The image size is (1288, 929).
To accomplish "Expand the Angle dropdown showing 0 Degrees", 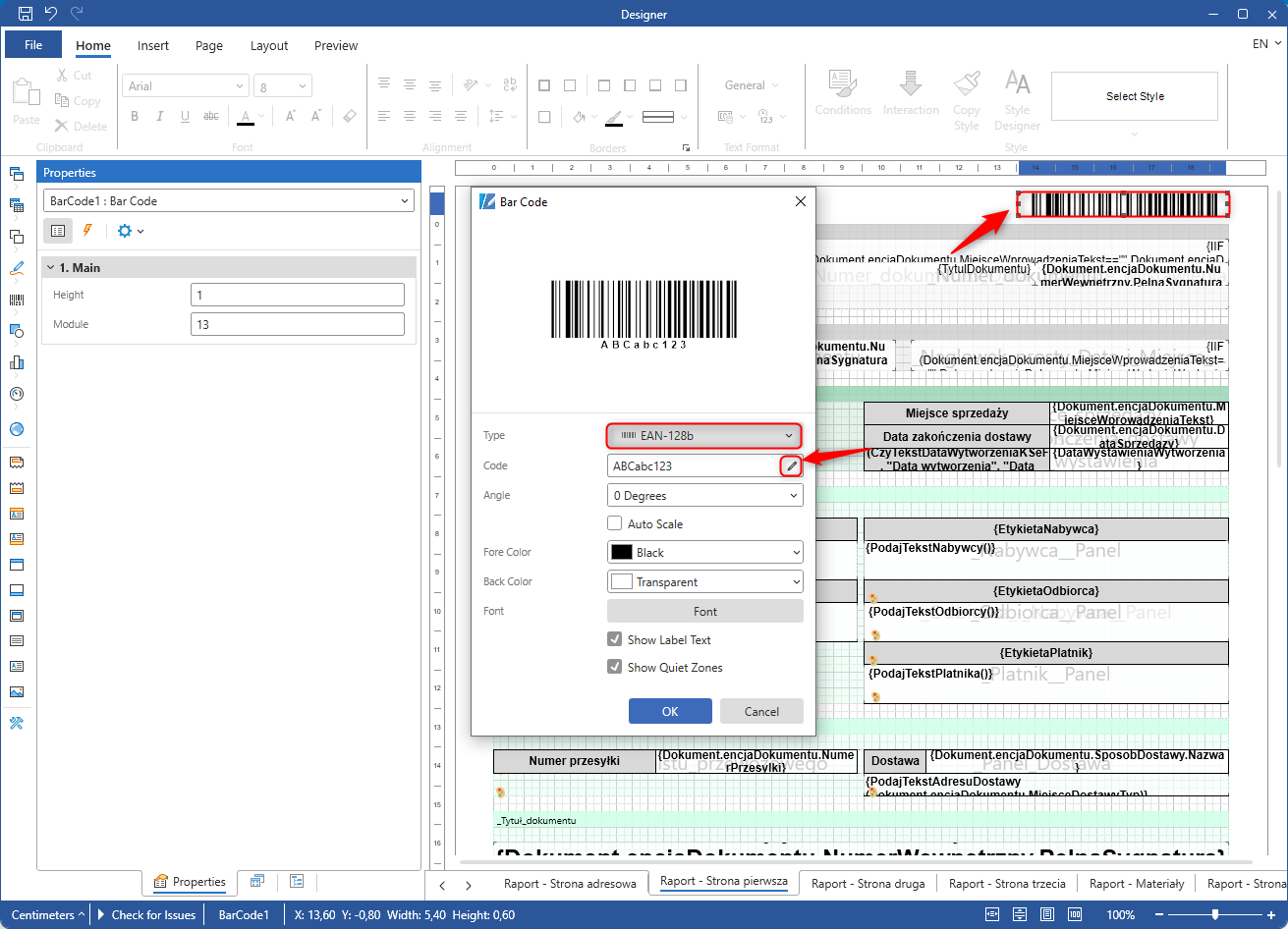I will click(x=704, y=496).
